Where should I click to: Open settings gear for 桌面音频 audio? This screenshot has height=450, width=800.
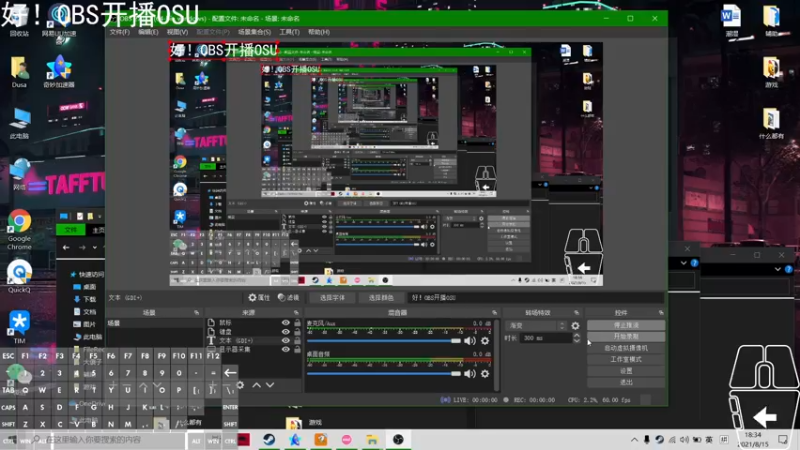click(x=485, y=374)
